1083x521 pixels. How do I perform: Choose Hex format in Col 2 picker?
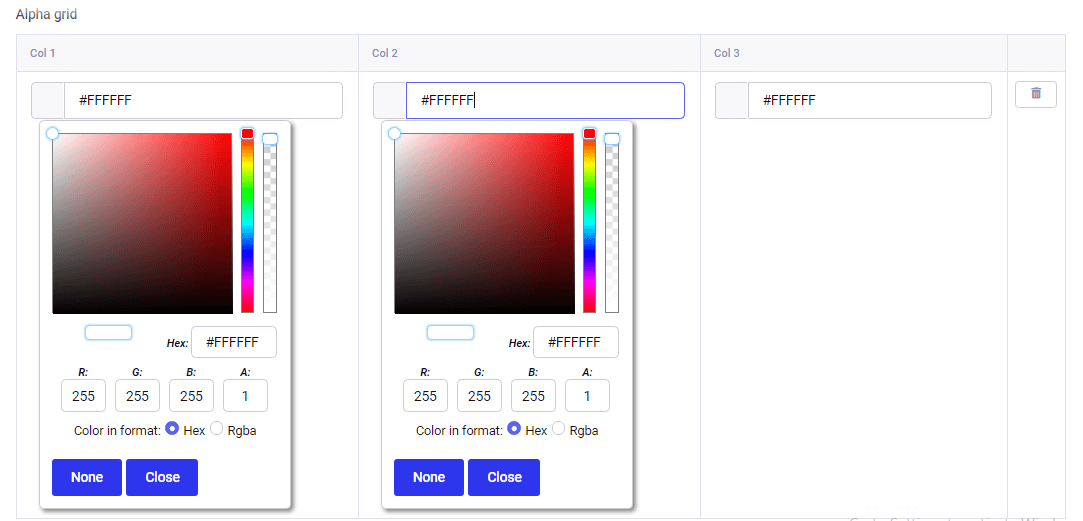coord(514,429)
